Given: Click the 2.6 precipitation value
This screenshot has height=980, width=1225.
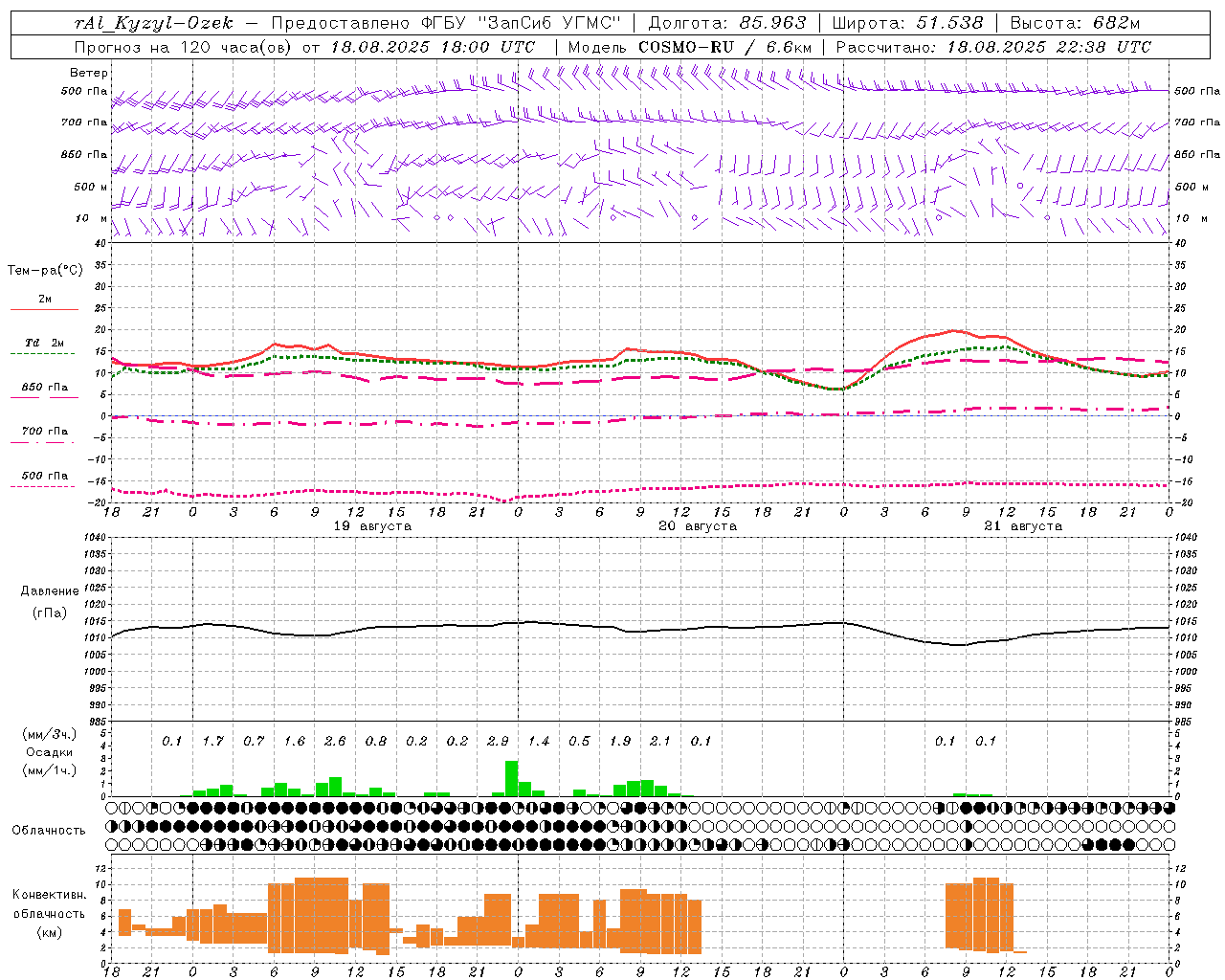Looking at the screenshot, I should (335, 741).
